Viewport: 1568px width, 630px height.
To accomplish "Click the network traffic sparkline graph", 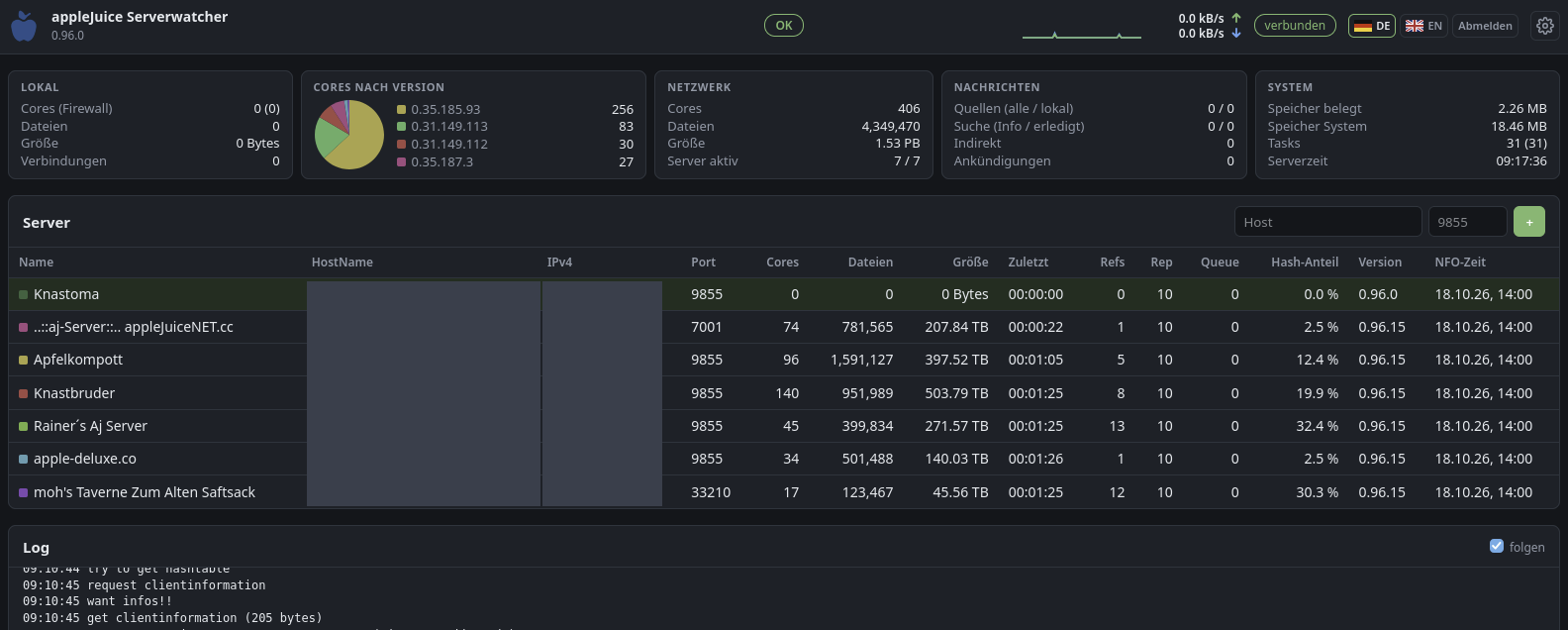I will [x=1082, y=34].
